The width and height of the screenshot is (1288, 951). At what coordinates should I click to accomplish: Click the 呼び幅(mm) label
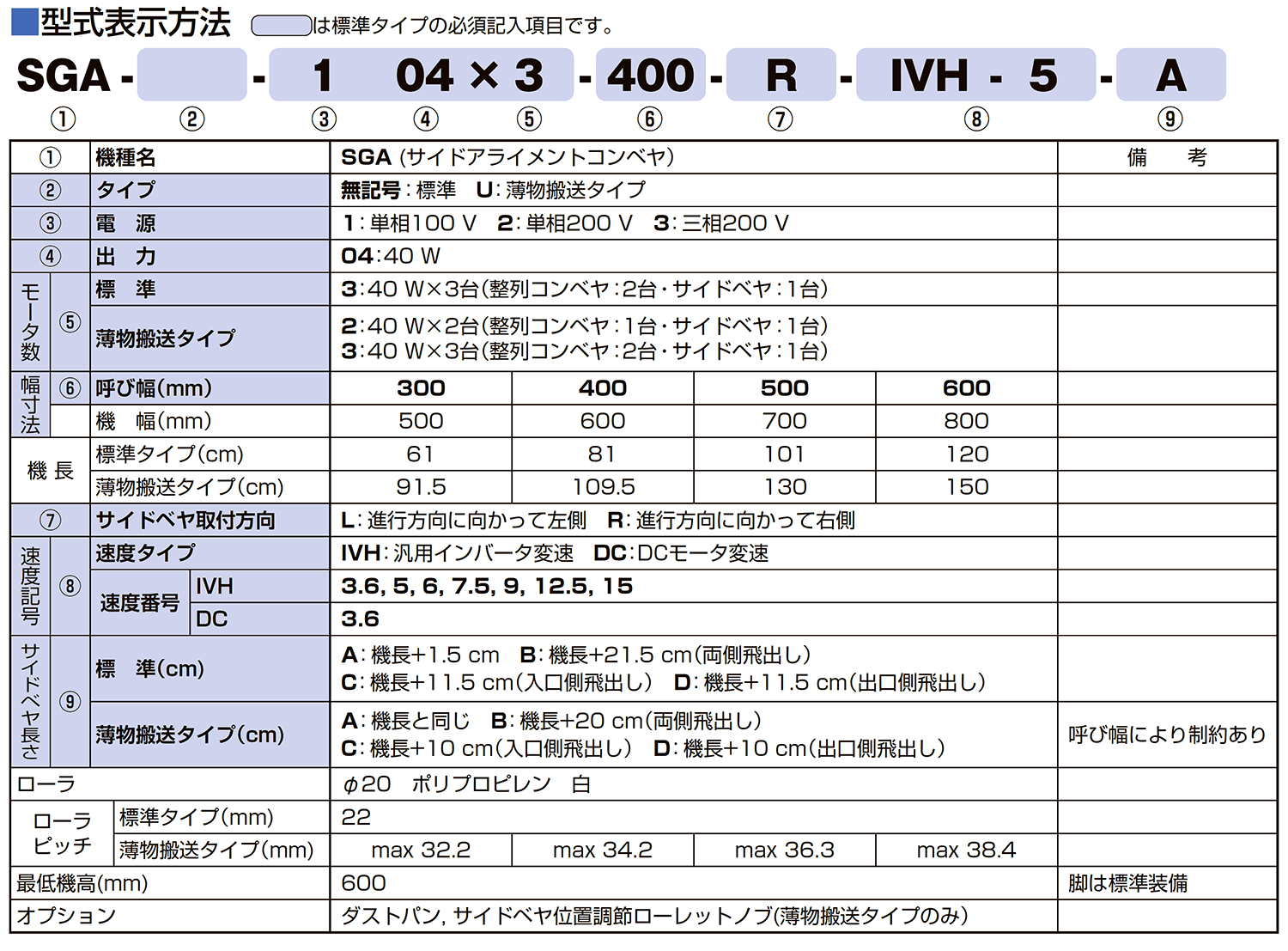point(155,388)
